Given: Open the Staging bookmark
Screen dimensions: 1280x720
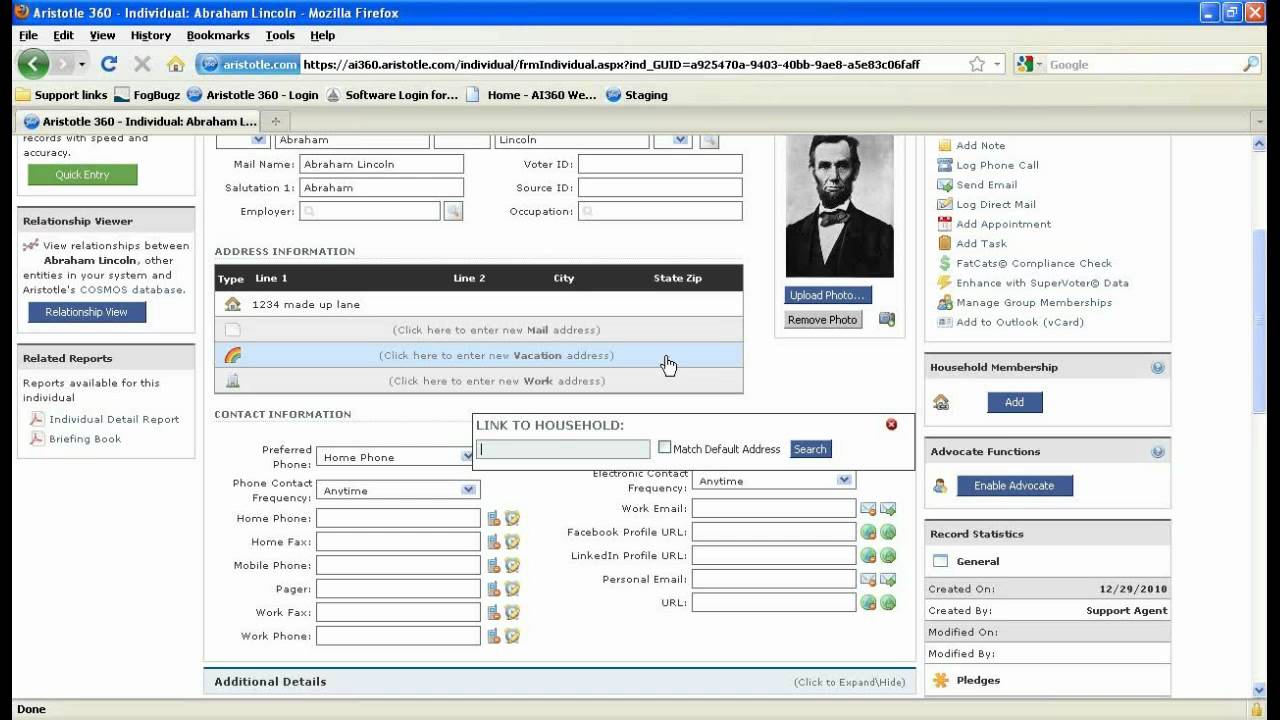Looking at the screenshot, I should pos(636,95).
